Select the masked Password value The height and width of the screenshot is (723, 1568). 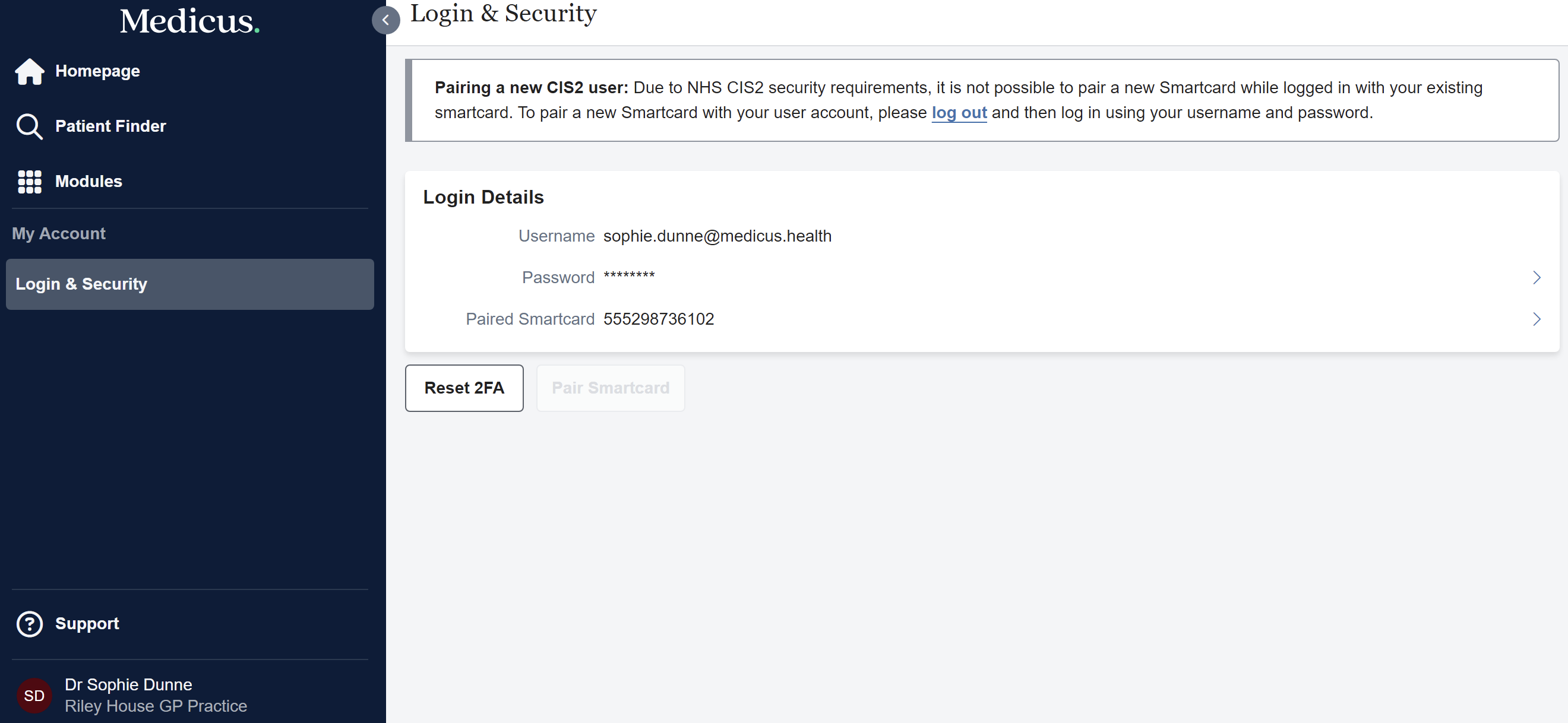[x=629, y=277]
